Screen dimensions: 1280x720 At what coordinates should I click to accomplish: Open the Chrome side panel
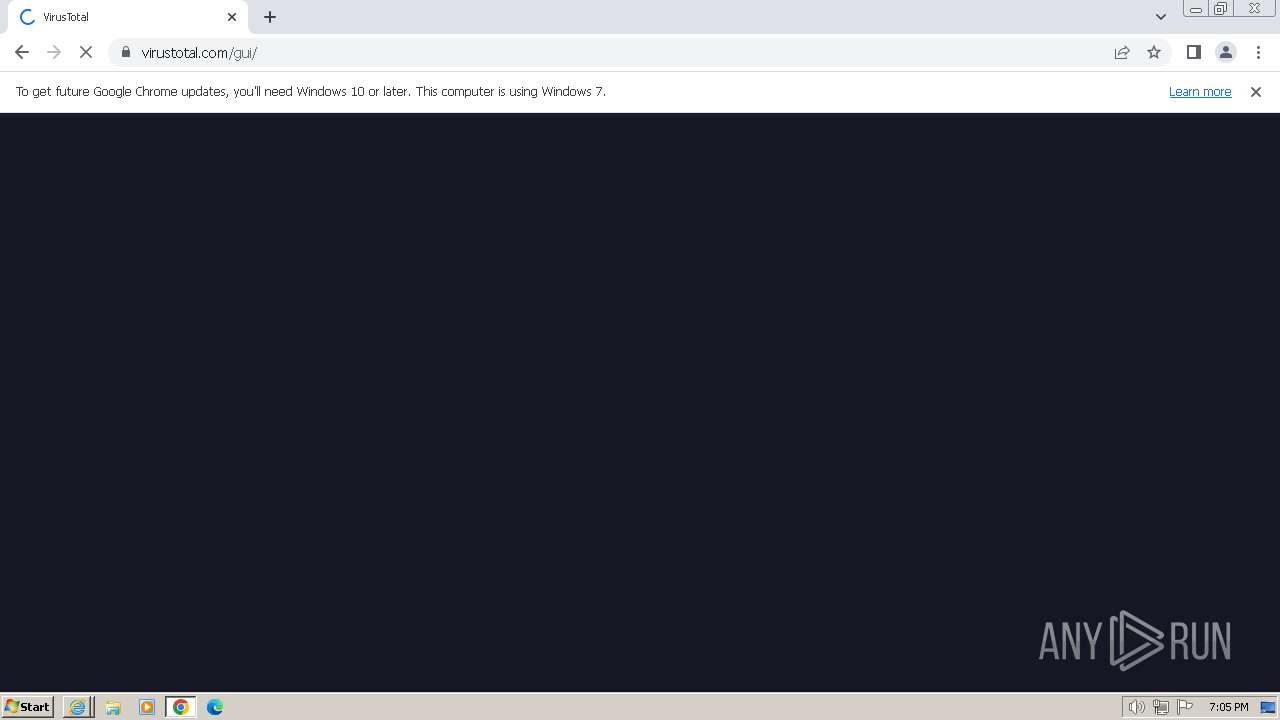pyautogui.click(x=1194, y=52)
